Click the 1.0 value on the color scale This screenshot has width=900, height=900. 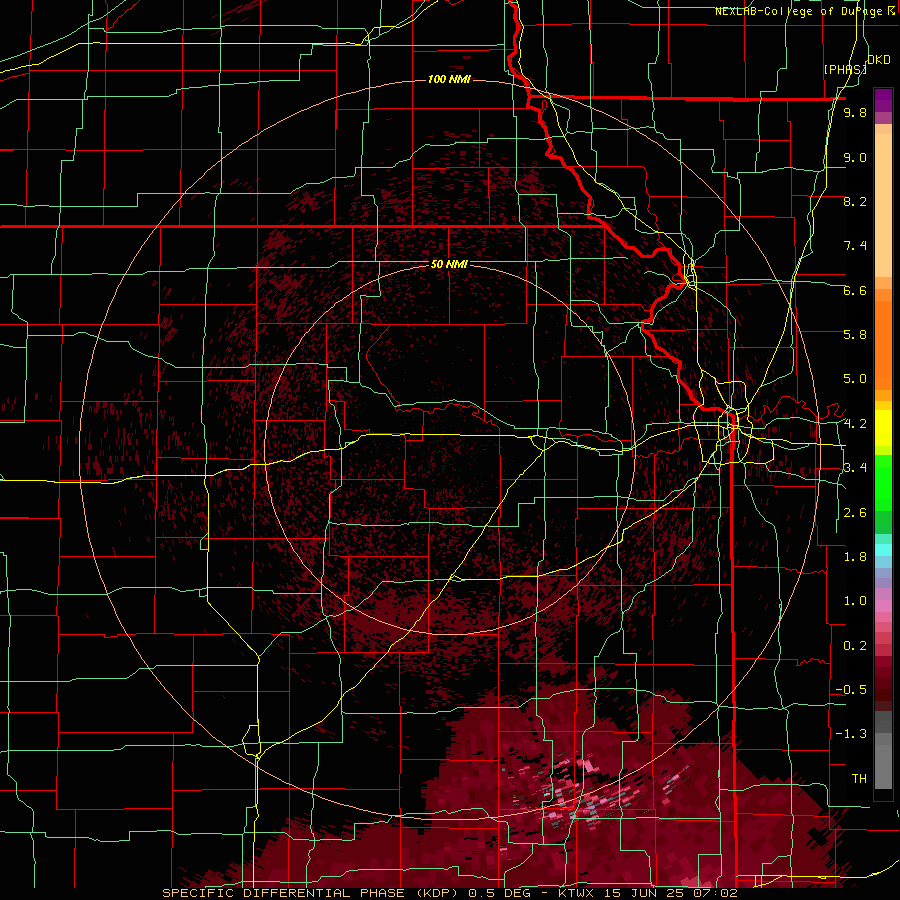[x=855, y=601]
